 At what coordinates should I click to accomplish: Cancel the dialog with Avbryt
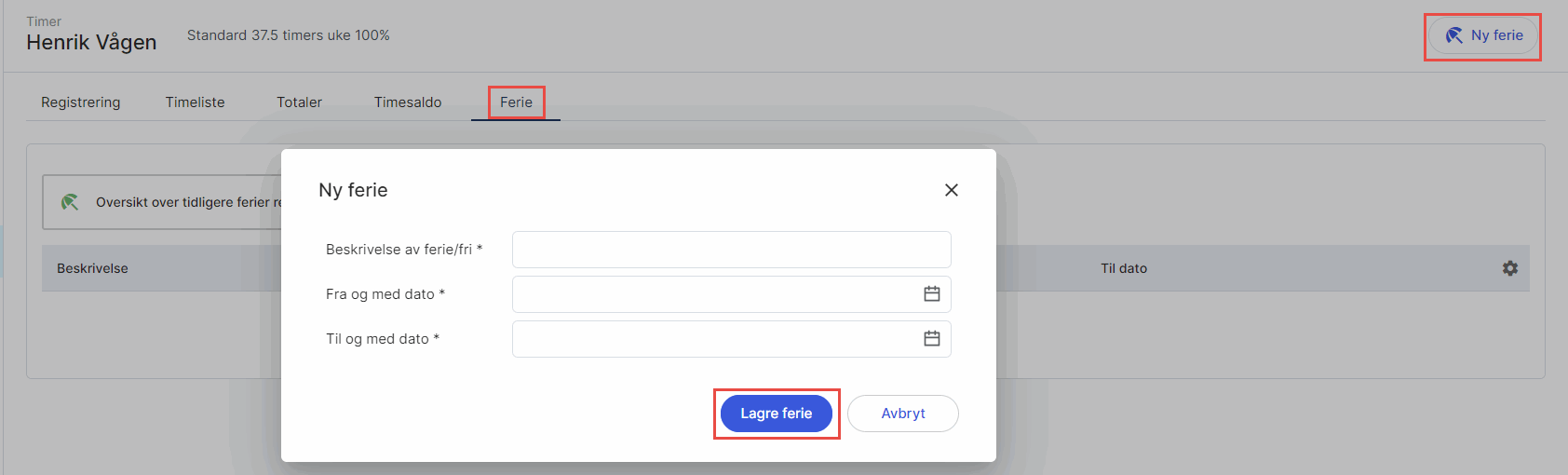tap(902, 414)
